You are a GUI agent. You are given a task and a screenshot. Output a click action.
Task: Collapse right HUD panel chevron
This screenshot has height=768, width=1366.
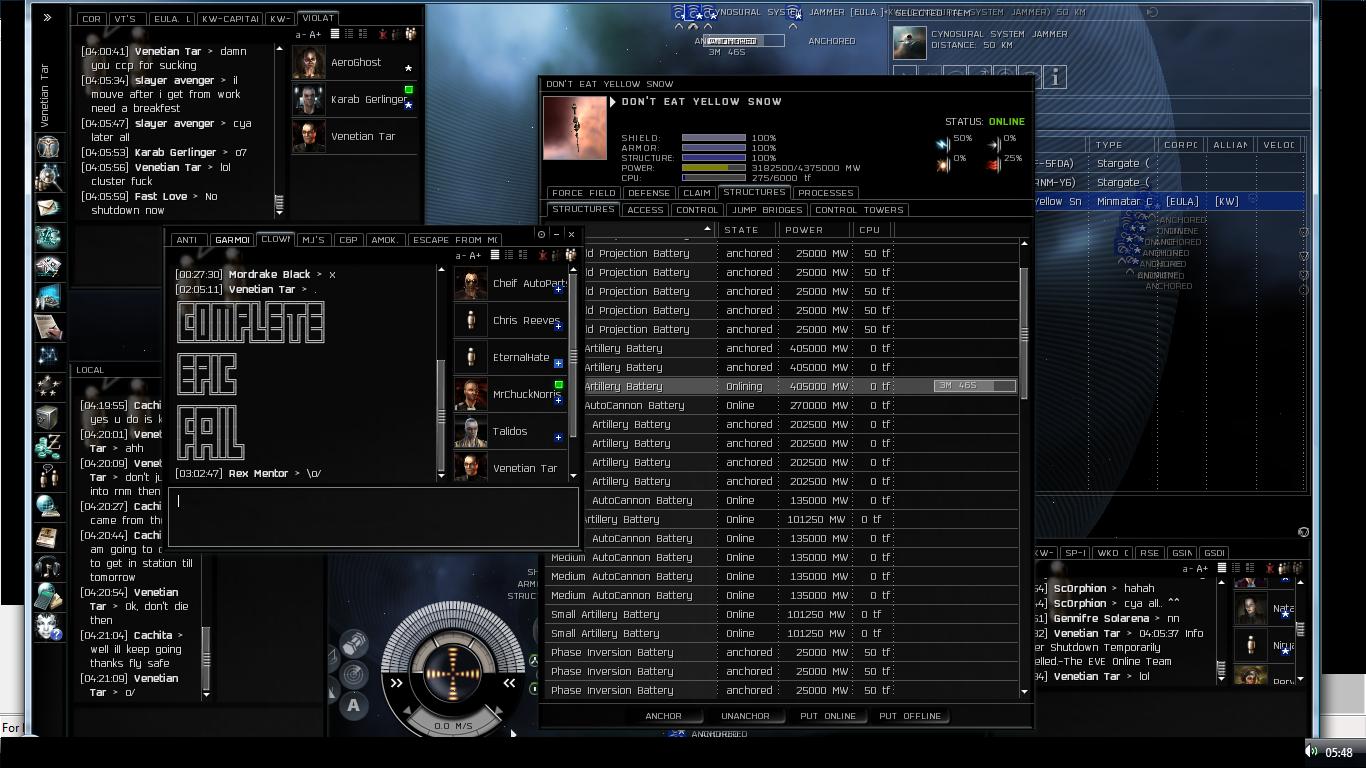point(509,684)
